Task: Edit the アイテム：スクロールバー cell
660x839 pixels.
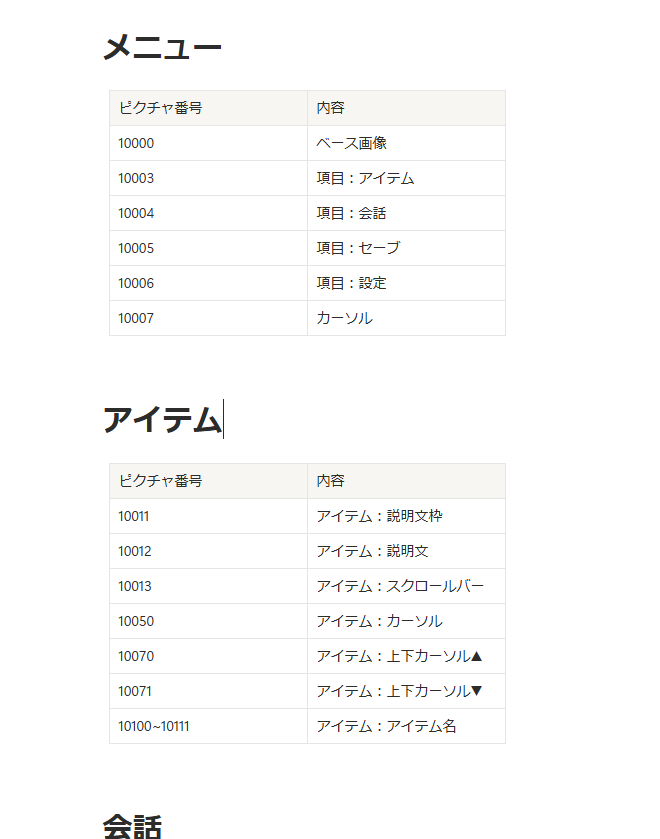Action: coord(406,586)
